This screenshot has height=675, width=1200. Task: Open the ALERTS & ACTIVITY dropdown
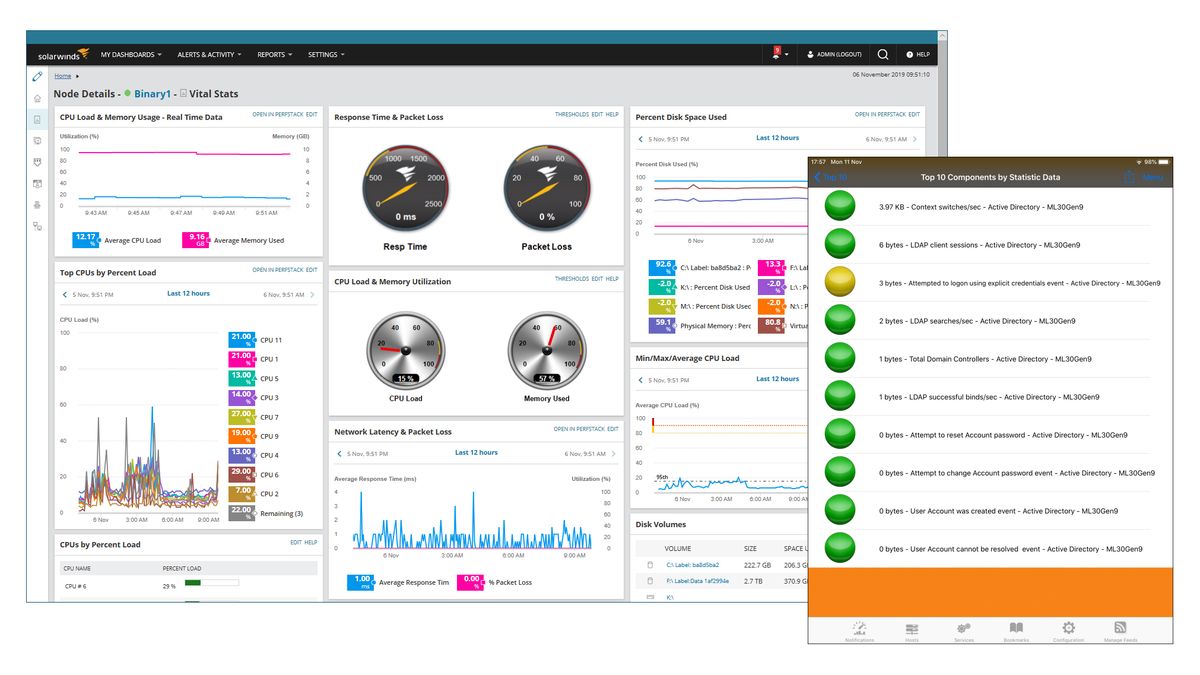coord(208,54)
